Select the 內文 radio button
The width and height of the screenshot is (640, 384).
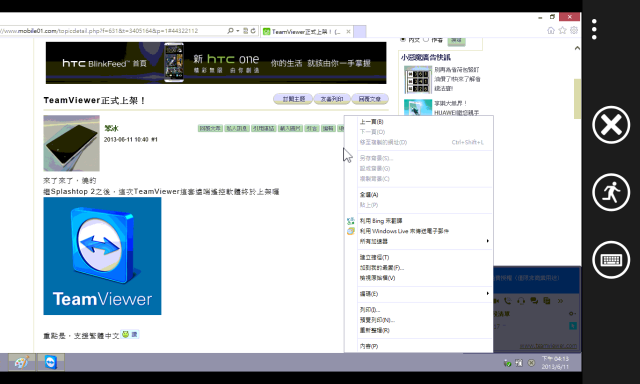point(403,39)
